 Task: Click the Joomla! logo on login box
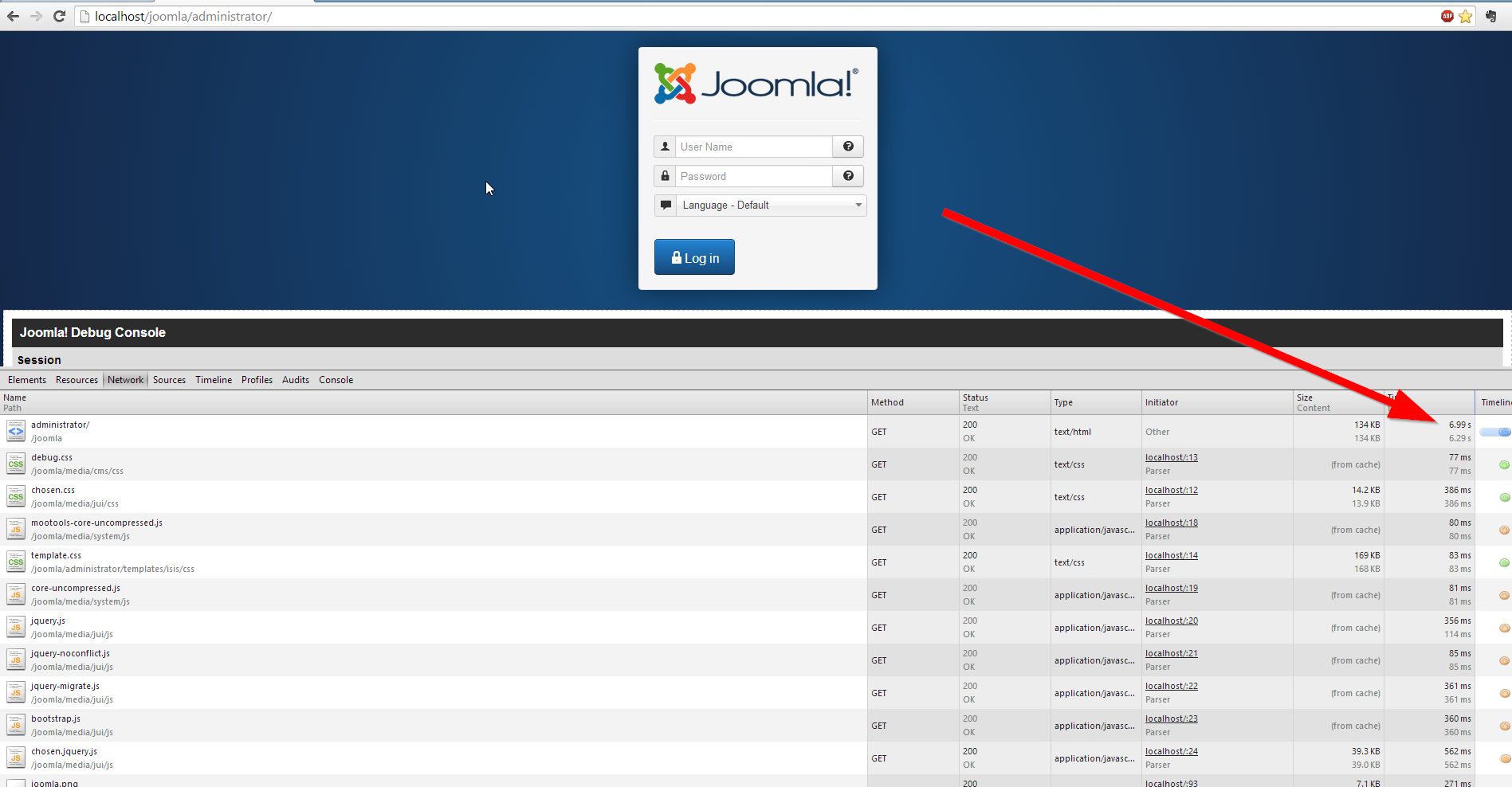[756, 84]
